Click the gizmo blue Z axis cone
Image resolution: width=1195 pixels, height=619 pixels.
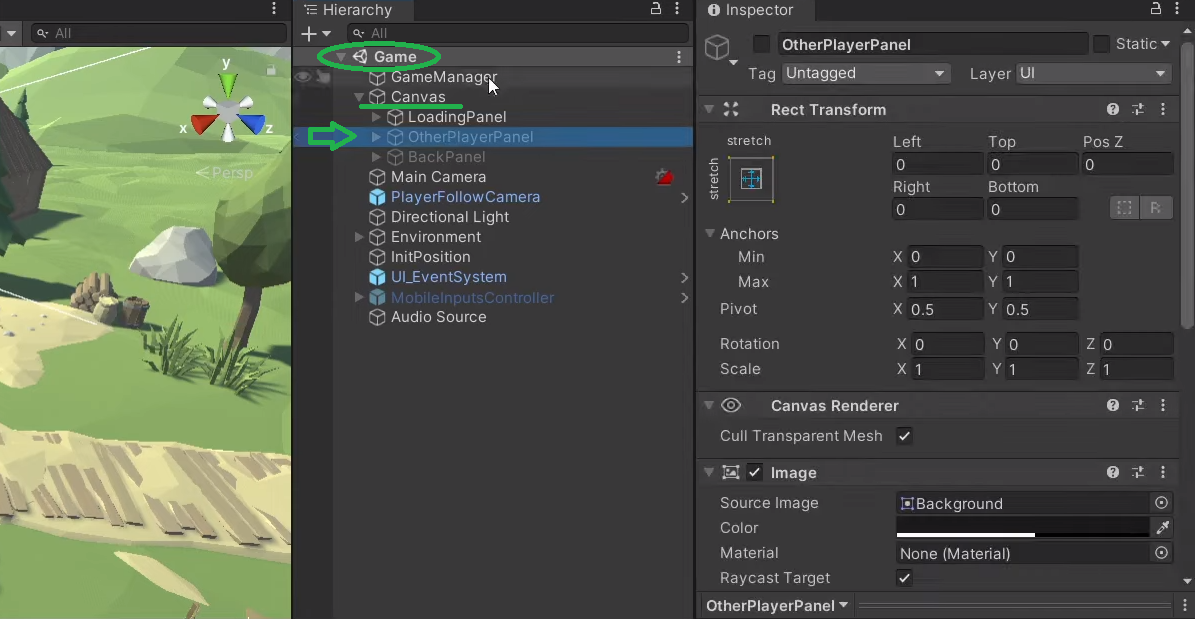point(251,124)
